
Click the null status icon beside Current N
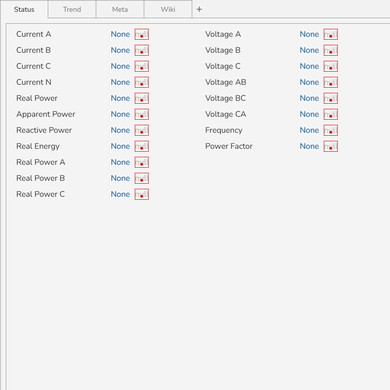click(x=142, y=82)
